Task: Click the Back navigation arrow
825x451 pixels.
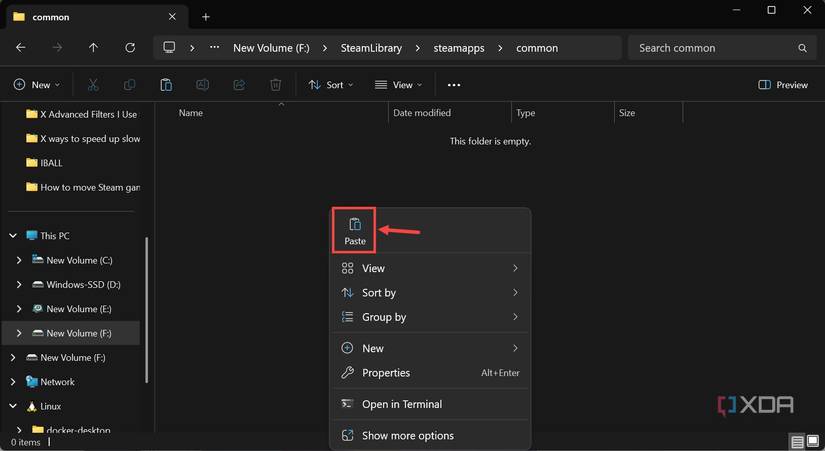Action: 21,48
